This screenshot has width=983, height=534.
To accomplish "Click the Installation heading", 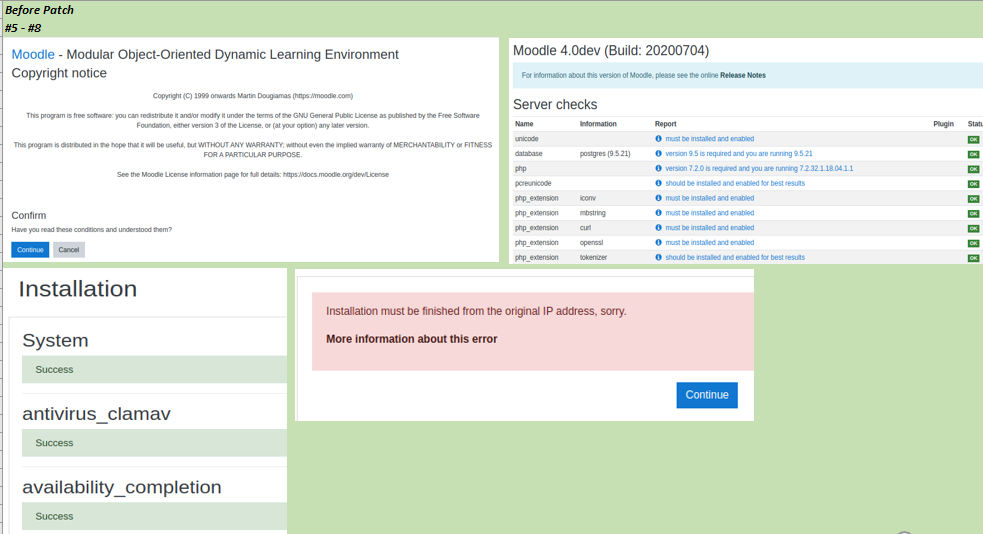I will pyautogui.click(x=78, y=289).
